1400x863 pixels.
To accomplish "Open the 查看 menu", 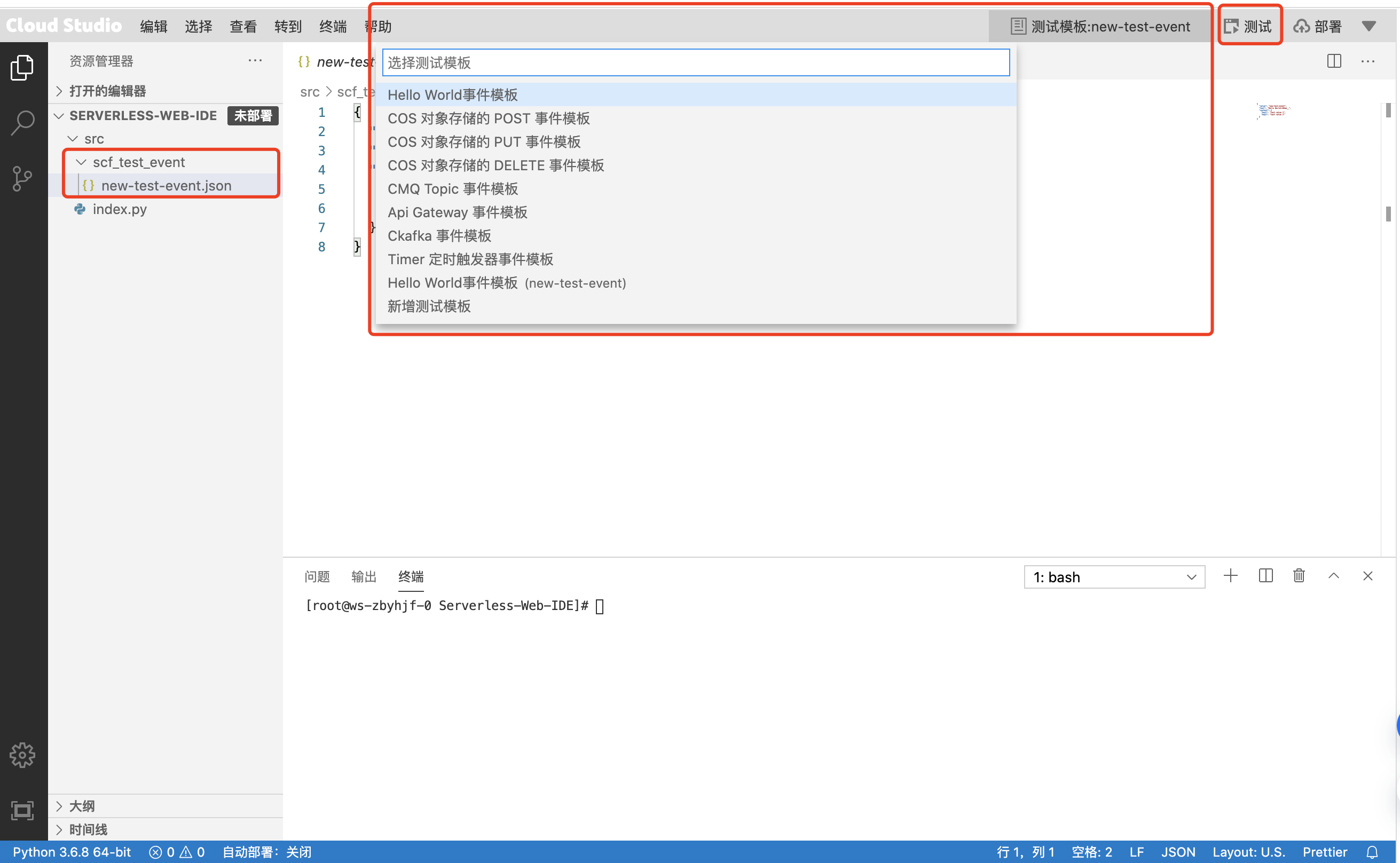I will click(243, 26).
